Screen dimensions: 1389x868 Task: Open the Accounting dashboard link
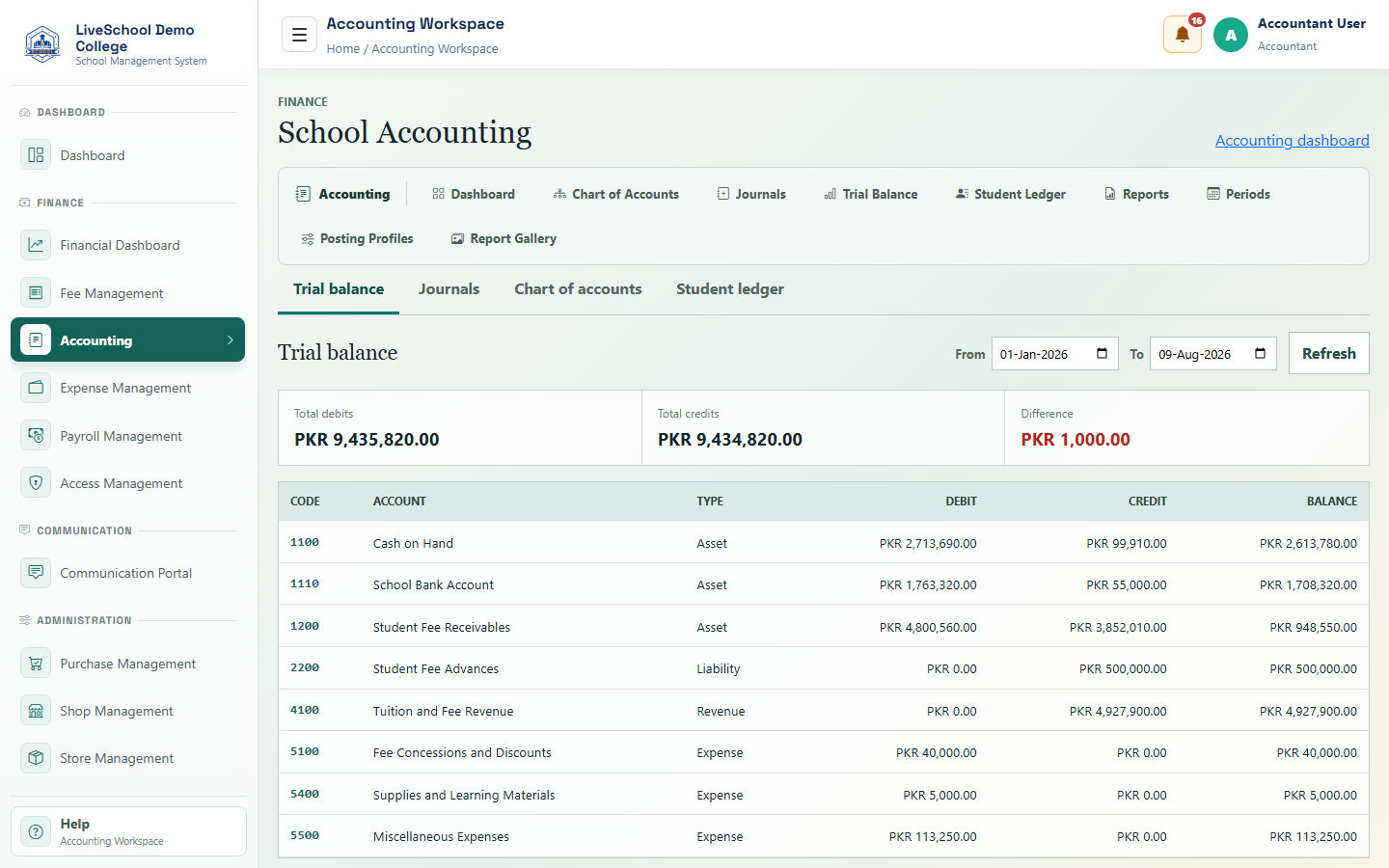(1293, 141)
